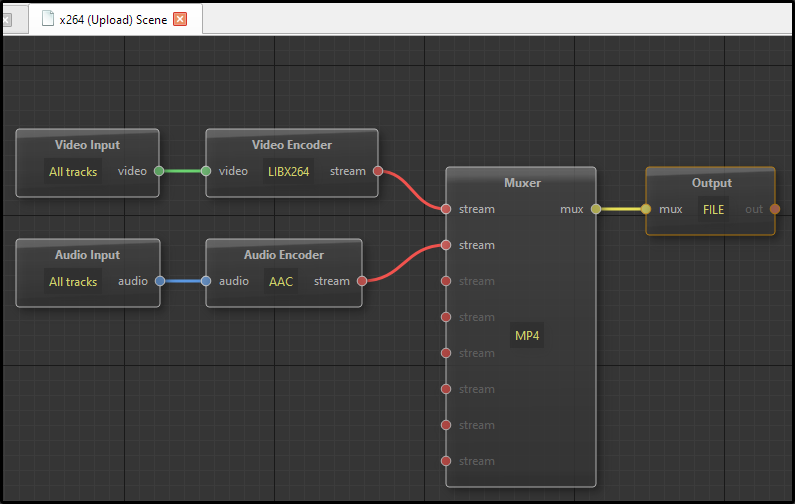Screen dimensions: 795x504
Task: Change the All tracks setting on Audio Input
Action: tap(74, 281)
